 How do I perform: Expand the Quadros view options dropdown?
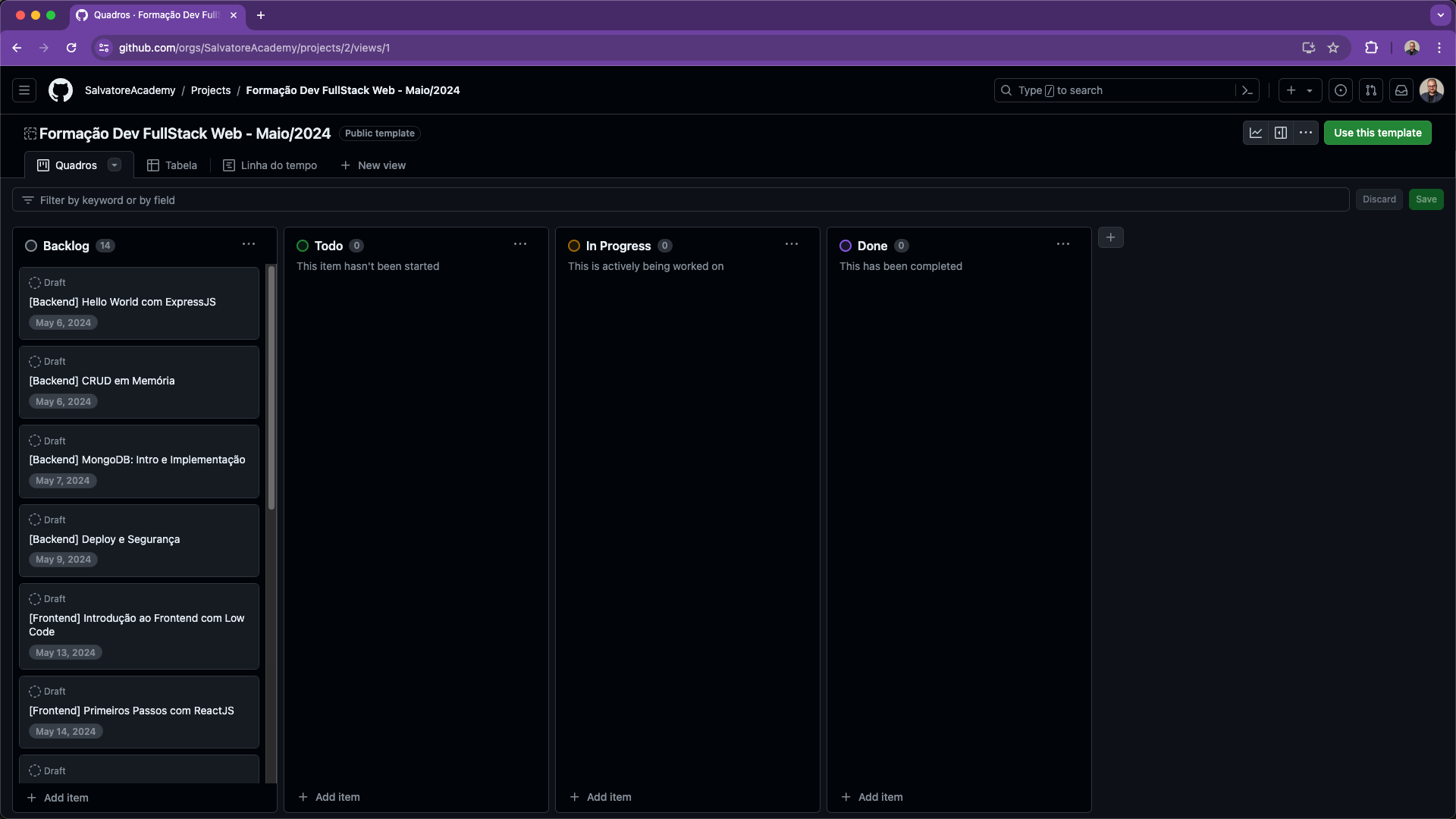[x=115, y=165]
